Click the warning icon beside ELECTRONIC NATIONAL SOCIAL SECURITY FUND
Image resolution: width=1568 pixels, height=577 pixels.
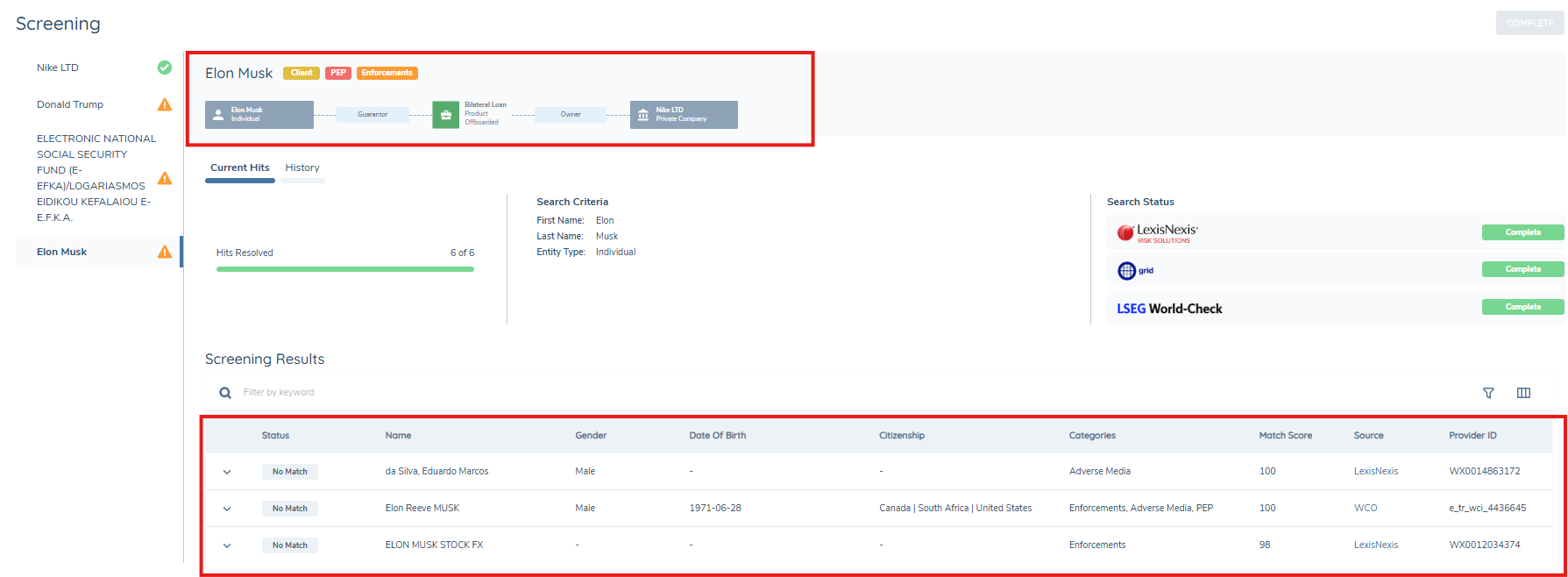tap(164, 178)
